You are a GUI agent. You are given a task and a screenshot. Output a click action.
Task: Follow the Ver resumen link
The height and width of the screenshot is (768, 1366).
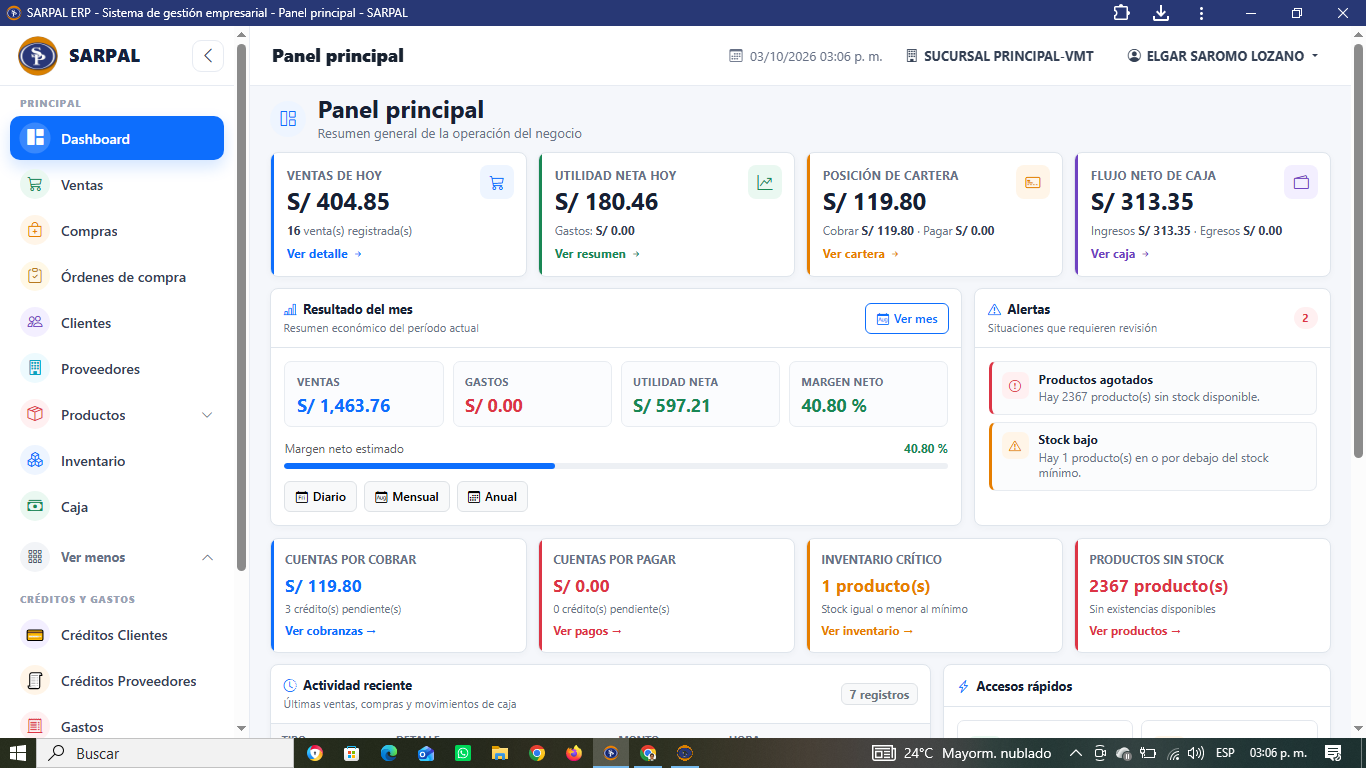(x=598, y=254)
